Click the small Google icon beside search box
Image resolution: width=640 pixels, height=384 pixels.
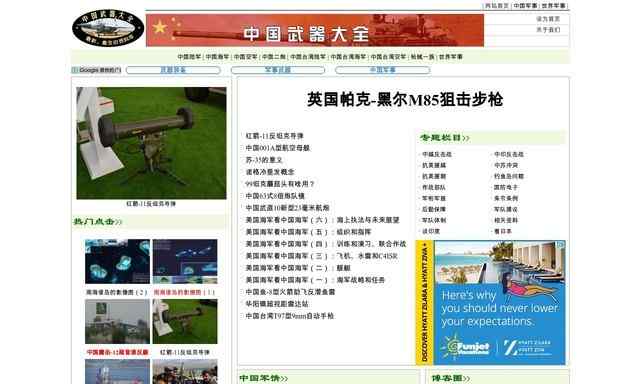pos(75,70)
